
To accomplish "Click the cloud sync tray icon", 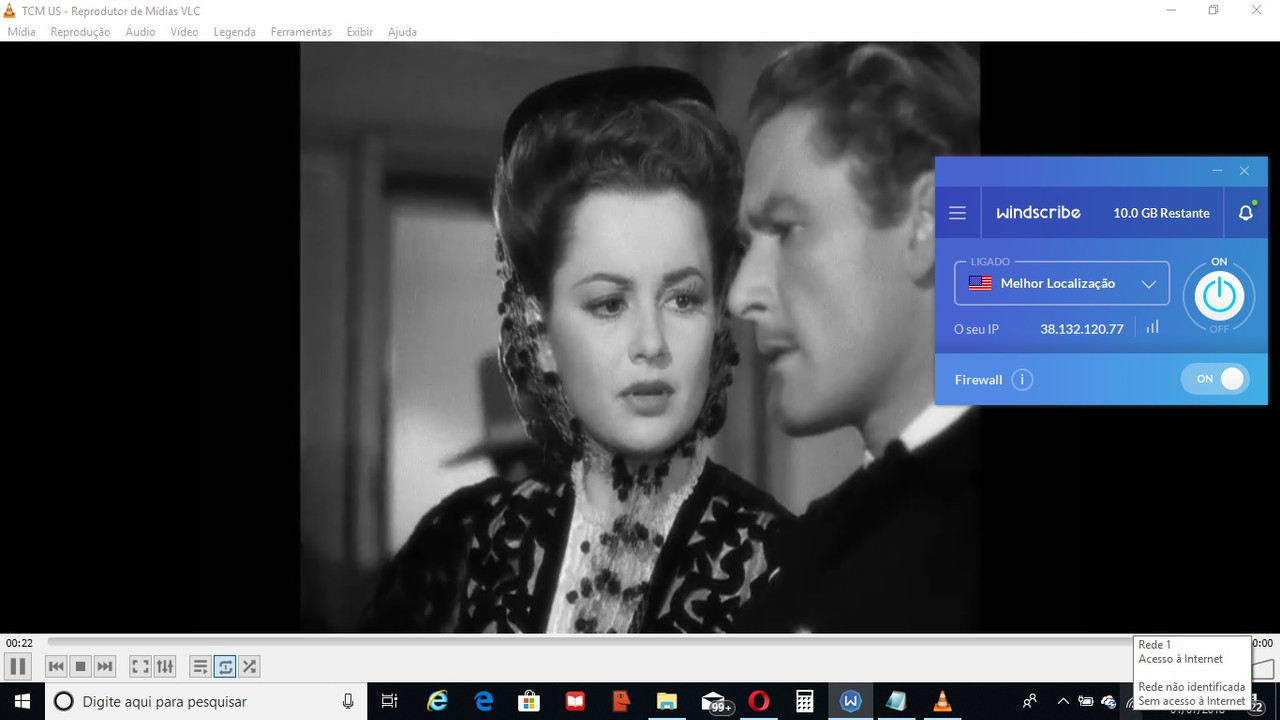I will 1108,701.
